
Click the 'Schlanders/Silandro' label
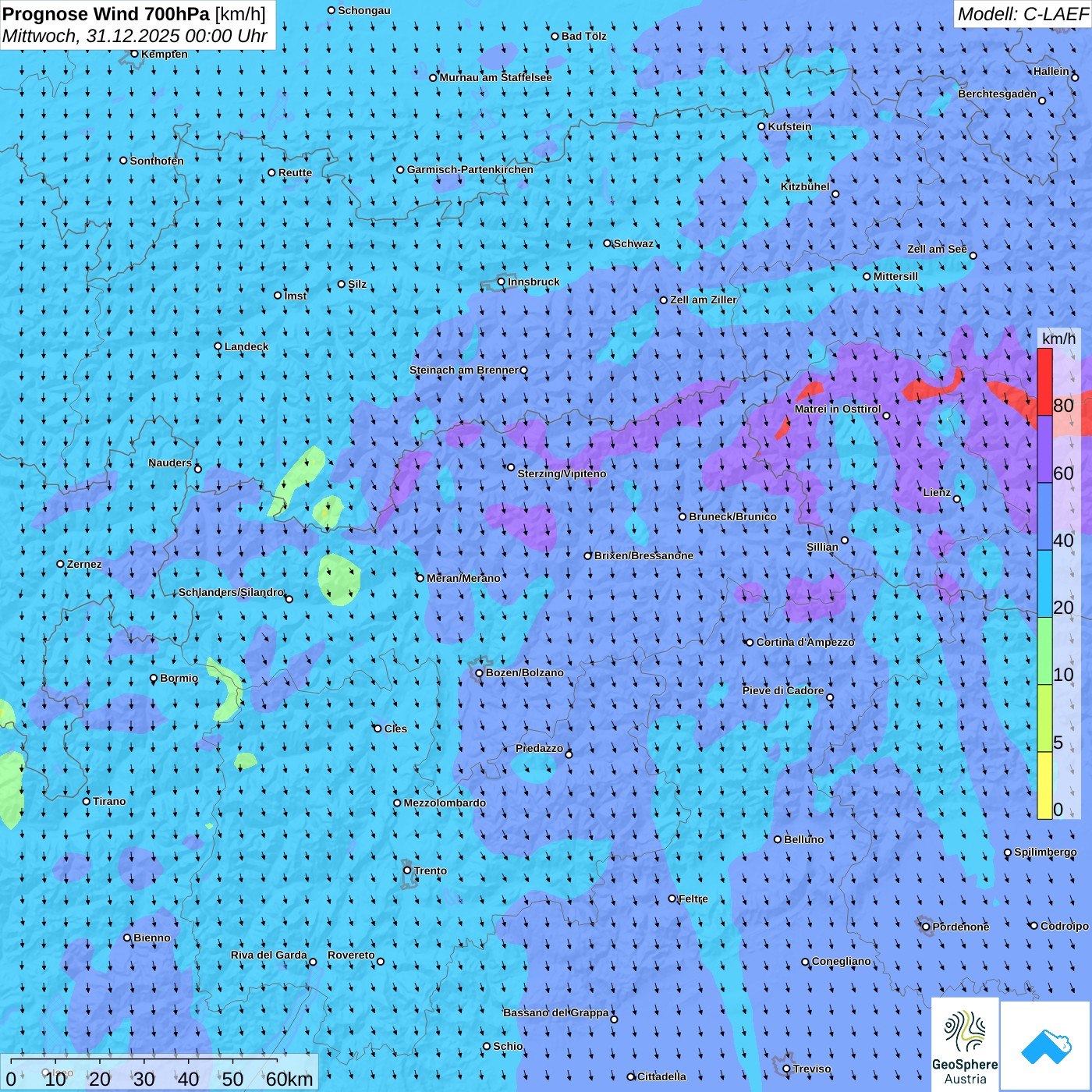click(x=231, y=592)
